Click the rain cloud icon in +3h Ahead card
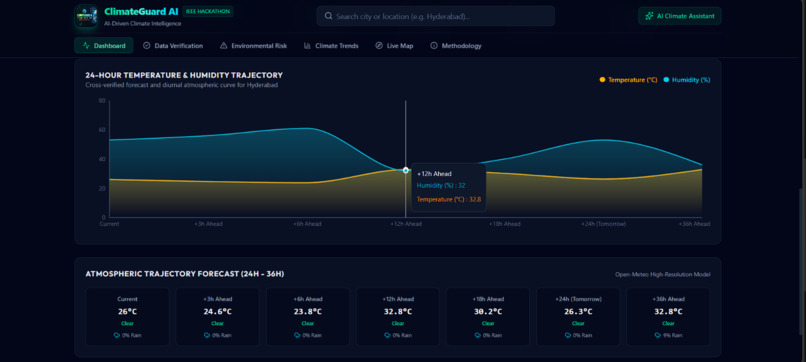 (207, 335)
